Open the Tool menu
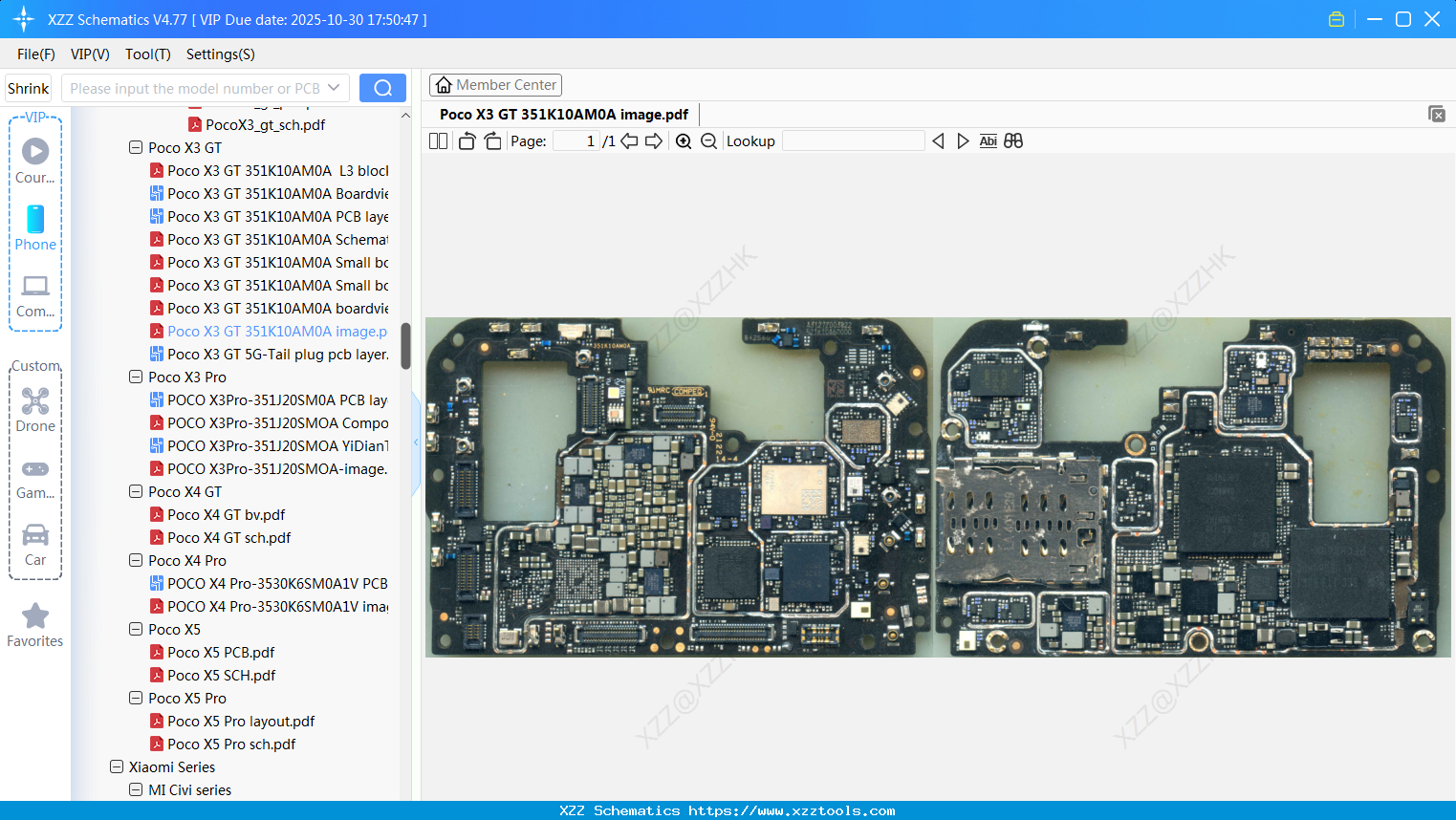1456x820 pixels. coord(147,54)
